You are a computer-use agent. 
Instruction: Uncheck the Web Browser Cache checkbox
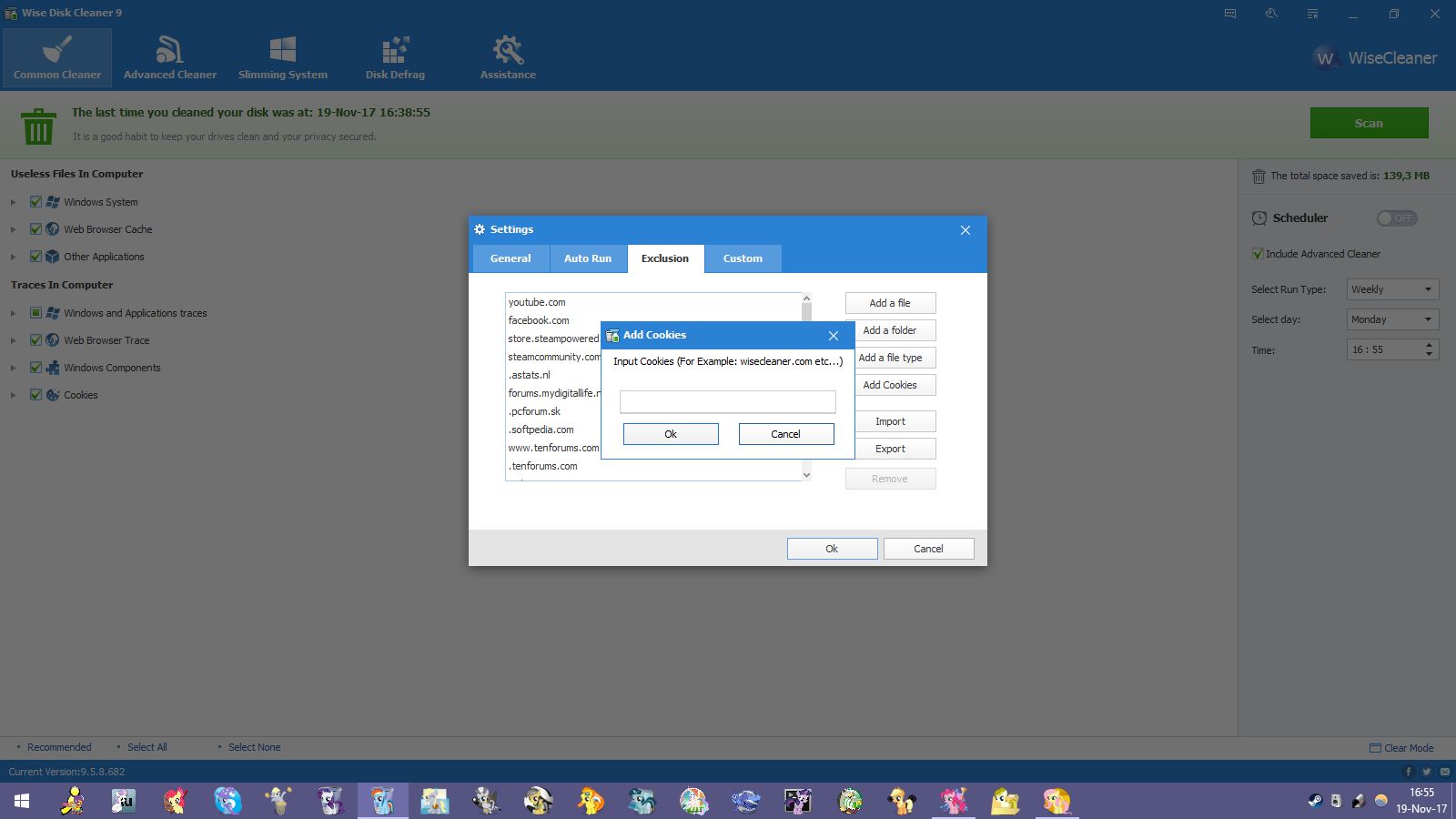pos(35,229)
